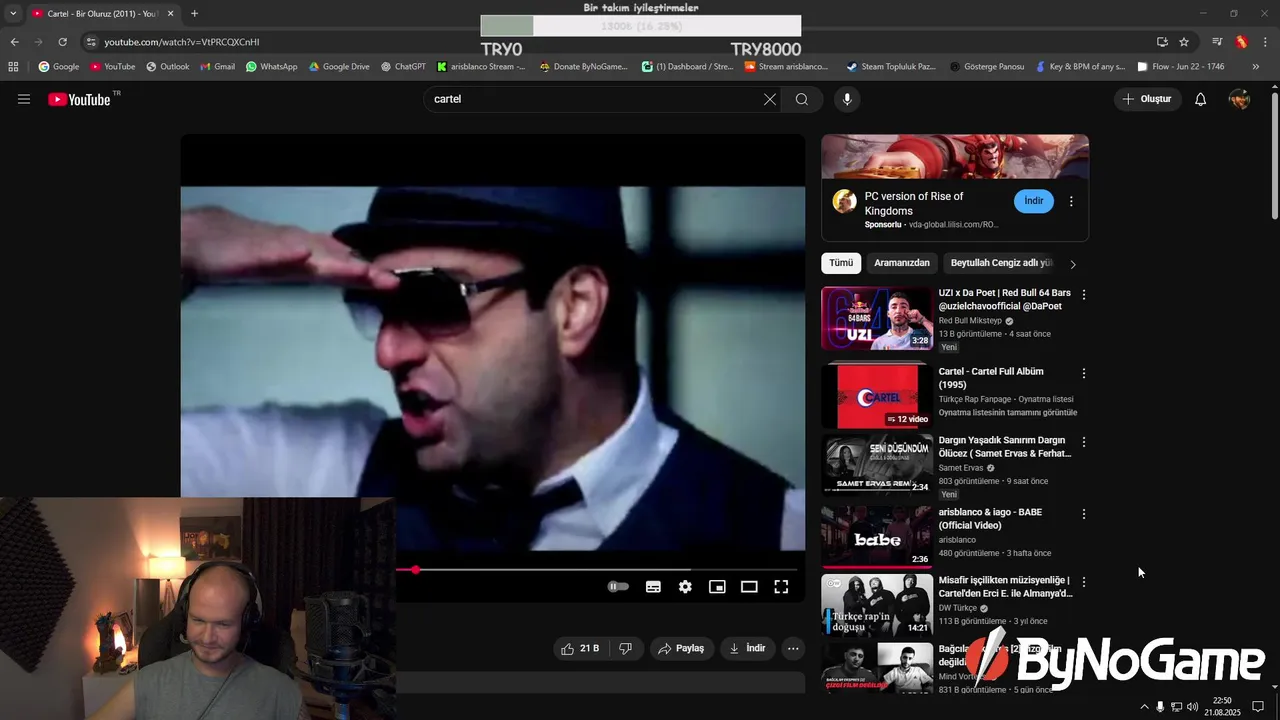Open menu for UZI x Da Poet video
Image resolution: width=1280 pixels, height=720 pixels.
1084,295
